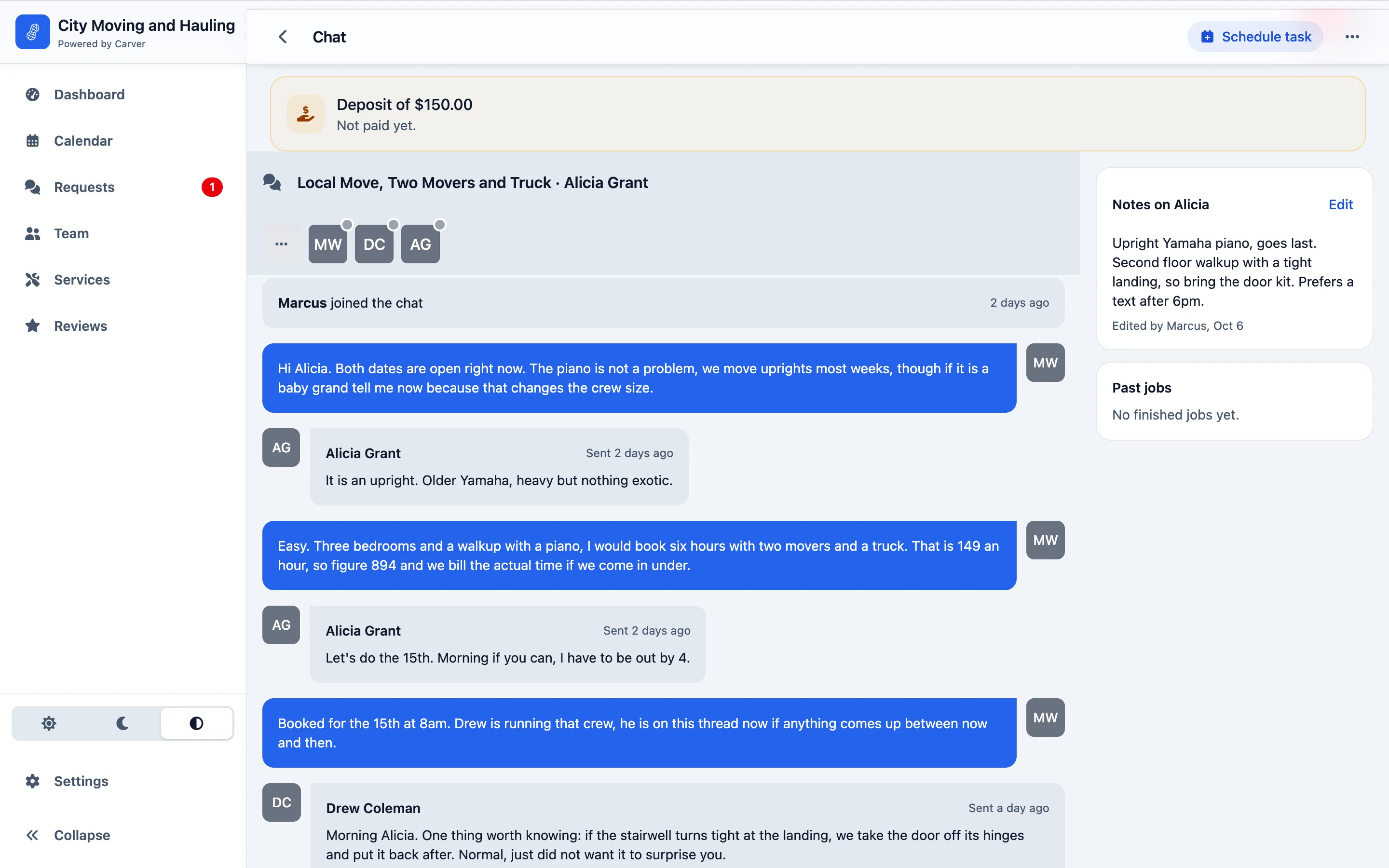Click 'Marcus joined the chat' text
Viewport: 1389px width, 868px height.
(350, 303)
